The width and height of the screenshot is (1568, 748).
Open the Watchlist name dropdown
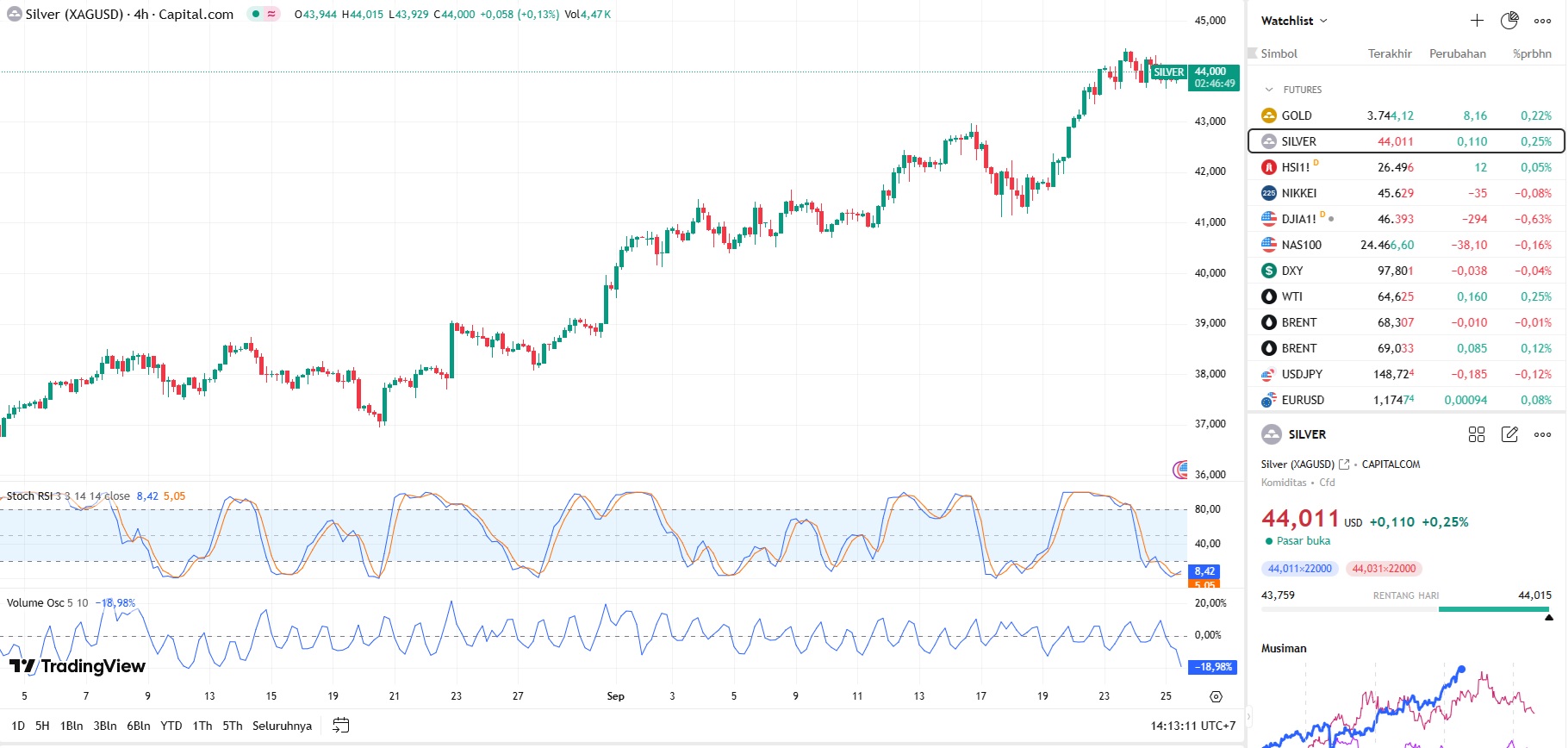coord(1294,21)
